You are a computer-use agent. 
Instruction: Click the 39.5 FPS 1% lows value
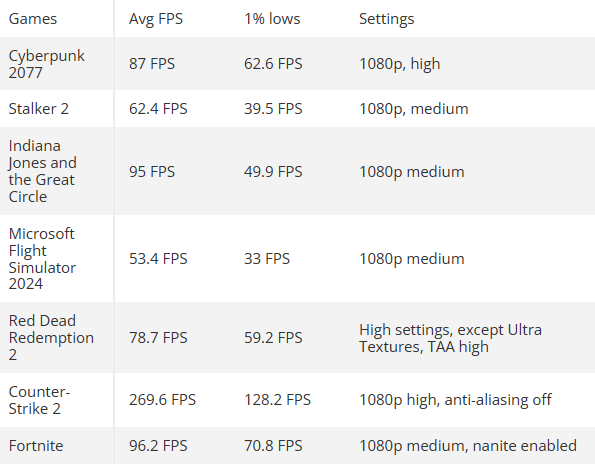[273, 109]
